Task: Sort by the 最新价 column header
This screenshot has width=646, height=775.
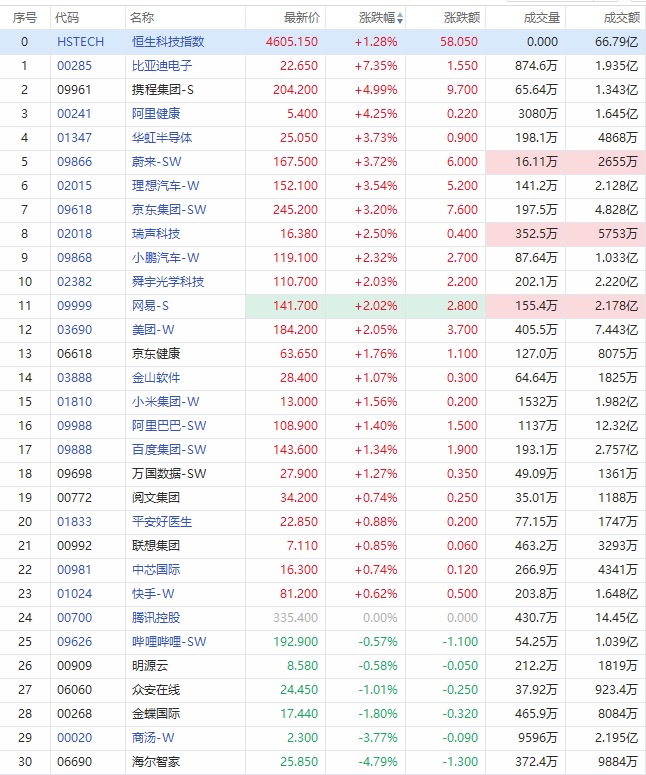Action: click(301, 18)
